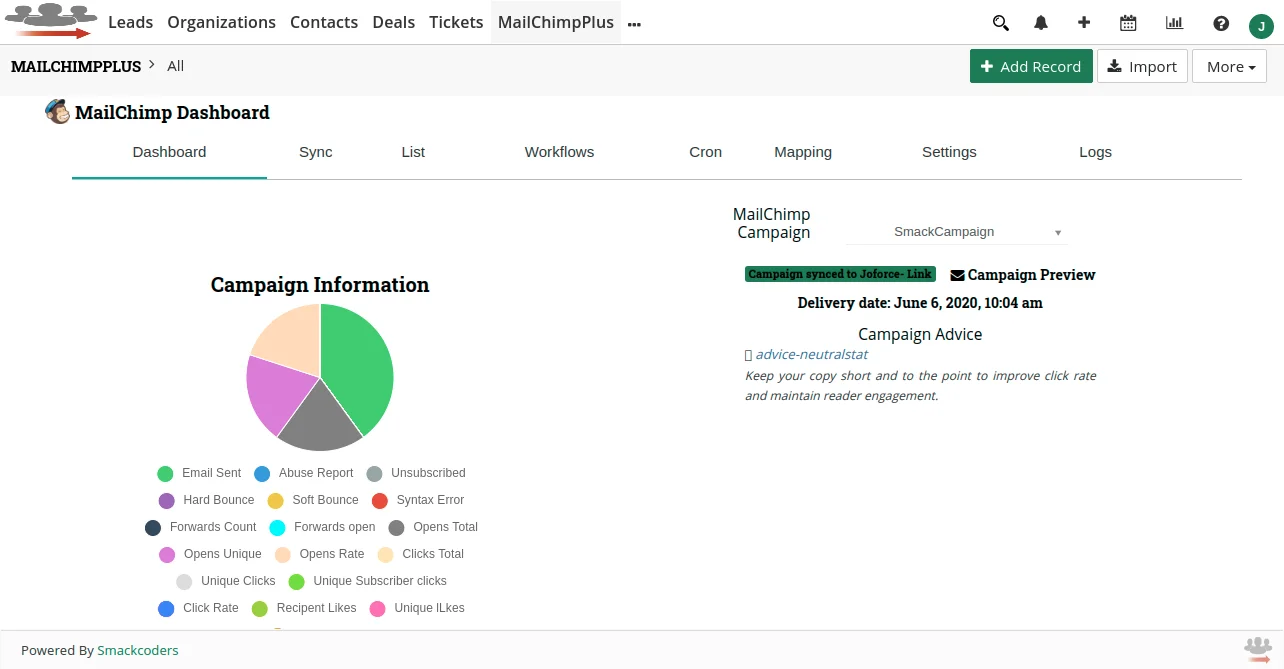The height and width of the screenshot is (669, 1284).
Task: Click the reports bar-chart icon
Action: pyautogui.click(x=1173, y=22)
